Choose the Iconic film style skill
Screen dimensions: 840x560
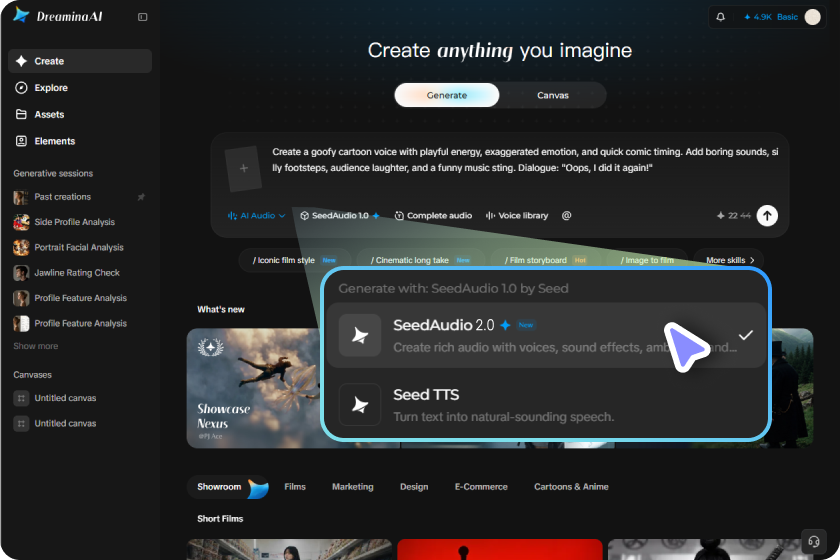[x=295, y=260]
